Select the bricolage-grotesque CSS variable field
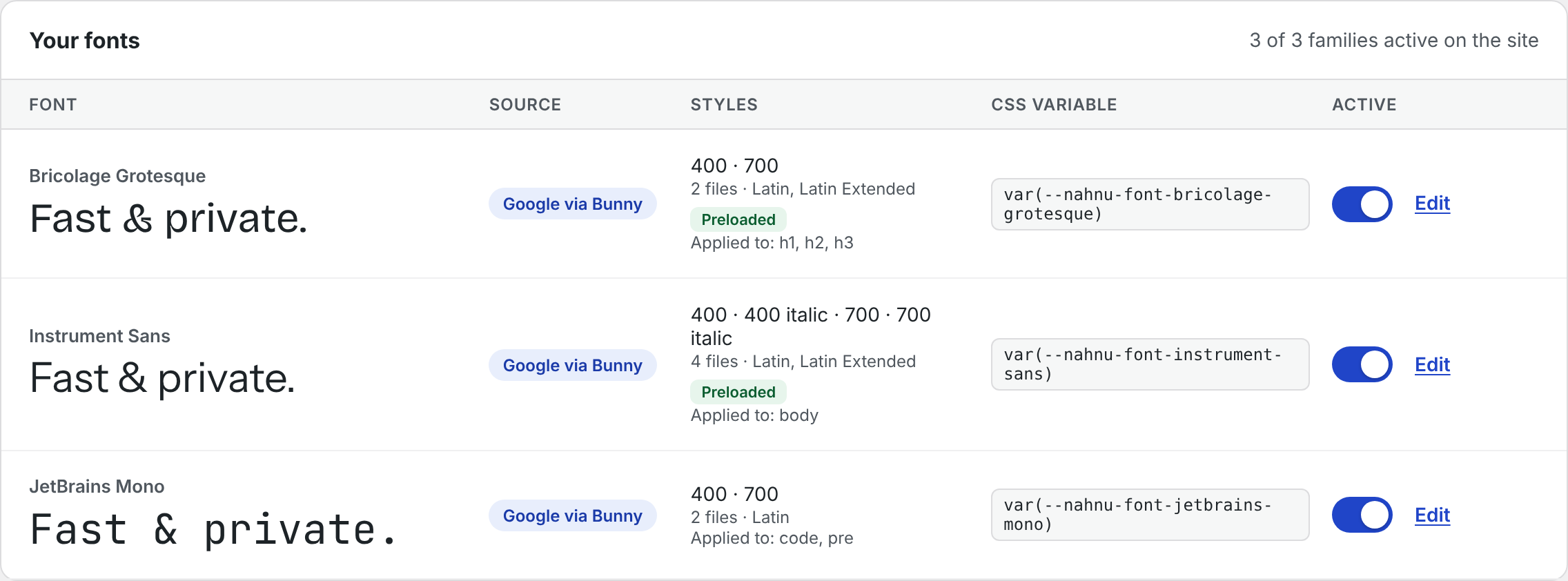The width and height of the screenshot is (1568, 581). point(1150,204)
